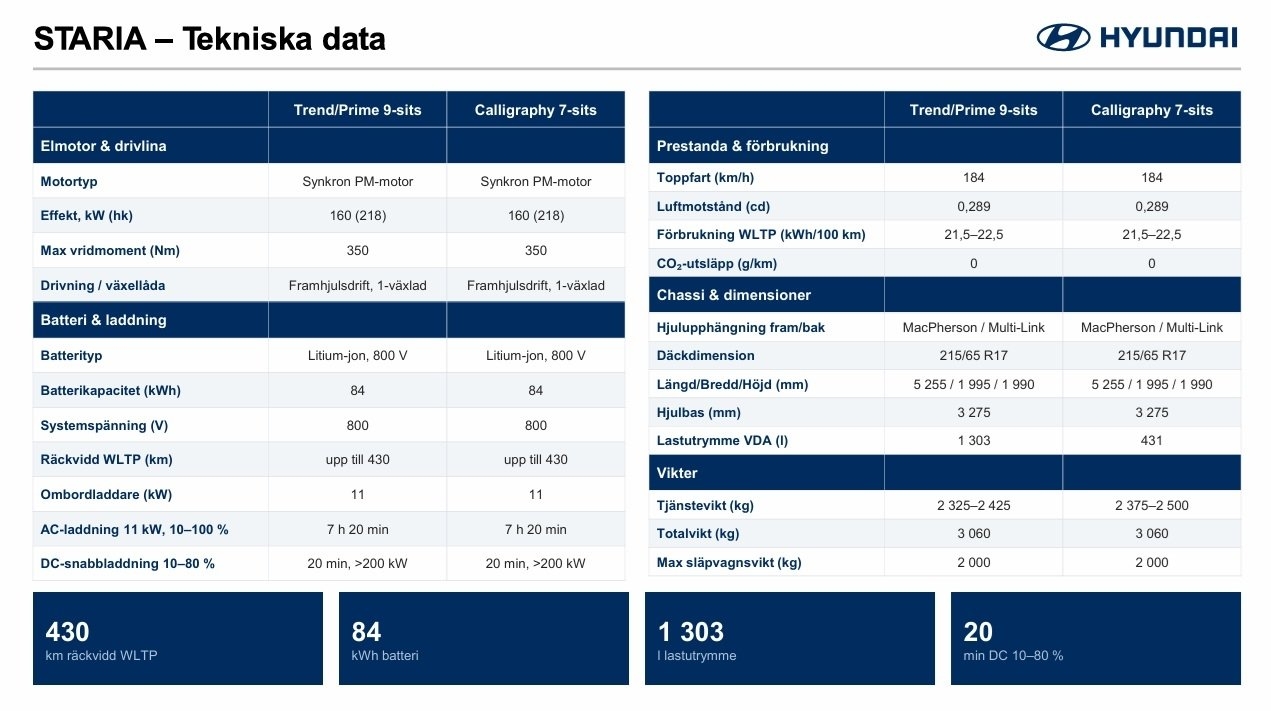Image resolution: width=1271 pixels, height=711 pixels.
Task: Click the "Vikter" section header
Action: coord(677,473)
